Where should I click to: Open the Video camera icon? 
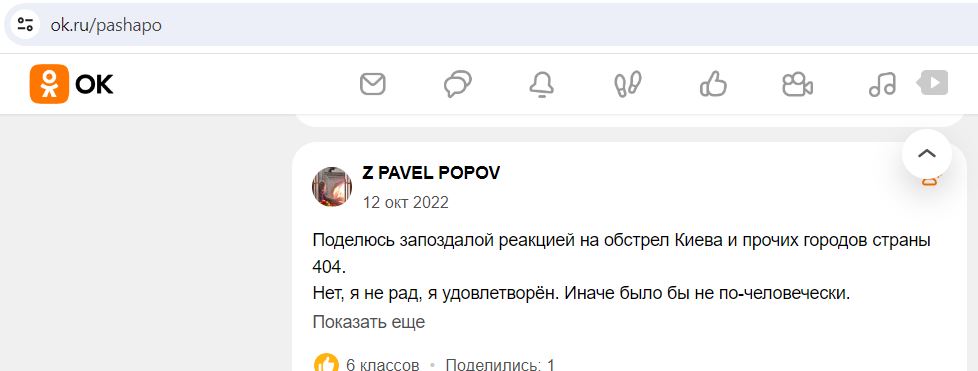pos(797,84)
